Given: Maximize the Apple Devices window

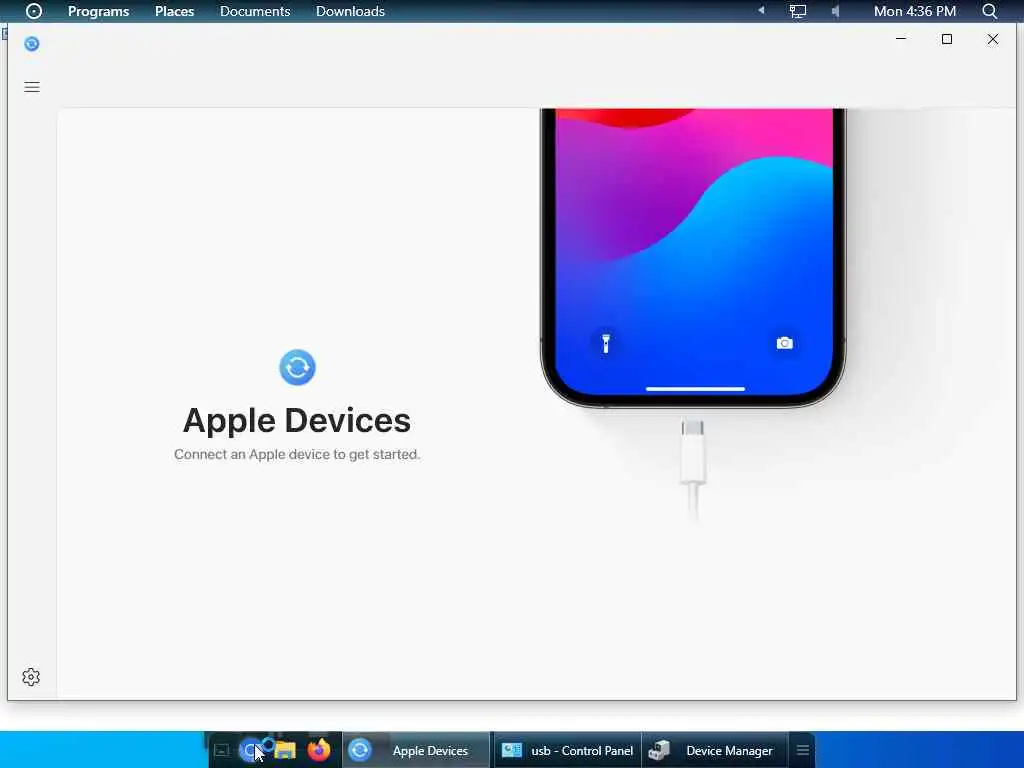Looking at the screenshot, I should point(947,39).
